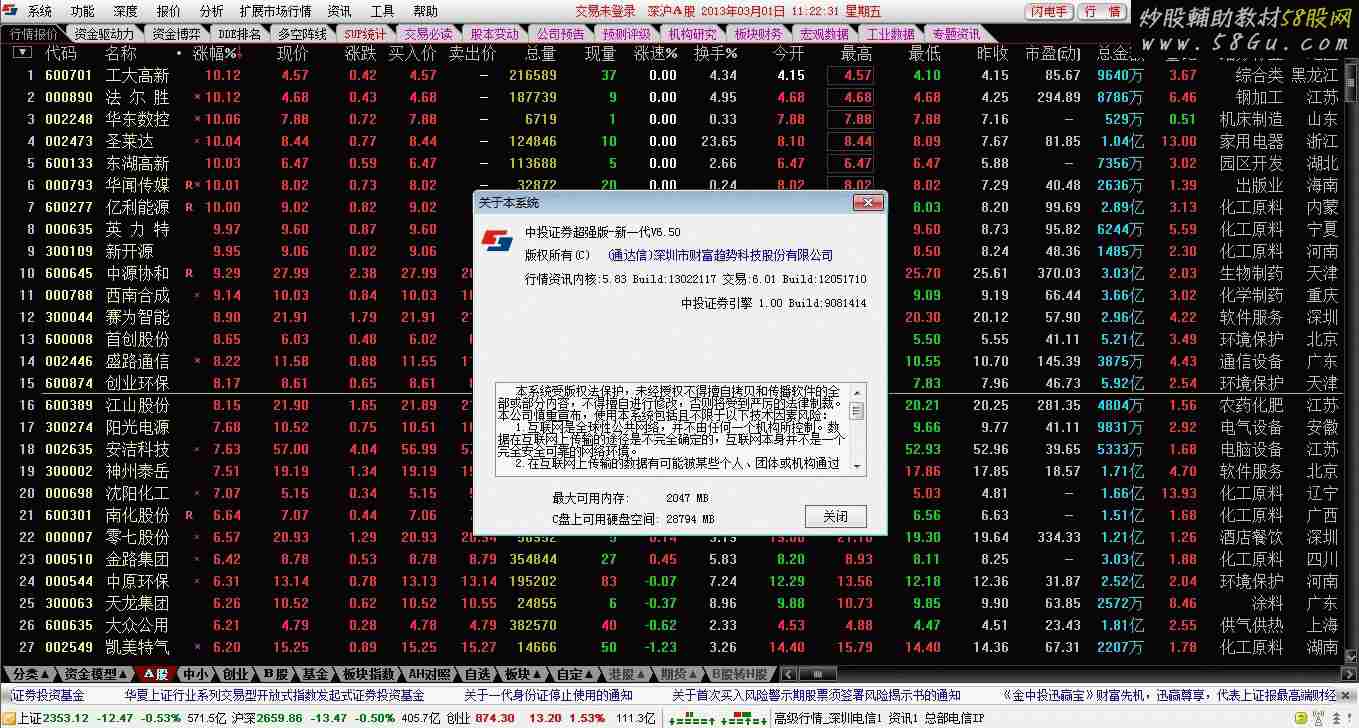Select the 基金 bottom tab
The width and height of the screenshot is (1359, 728).
pyautogui.click(x=314, y=674)
